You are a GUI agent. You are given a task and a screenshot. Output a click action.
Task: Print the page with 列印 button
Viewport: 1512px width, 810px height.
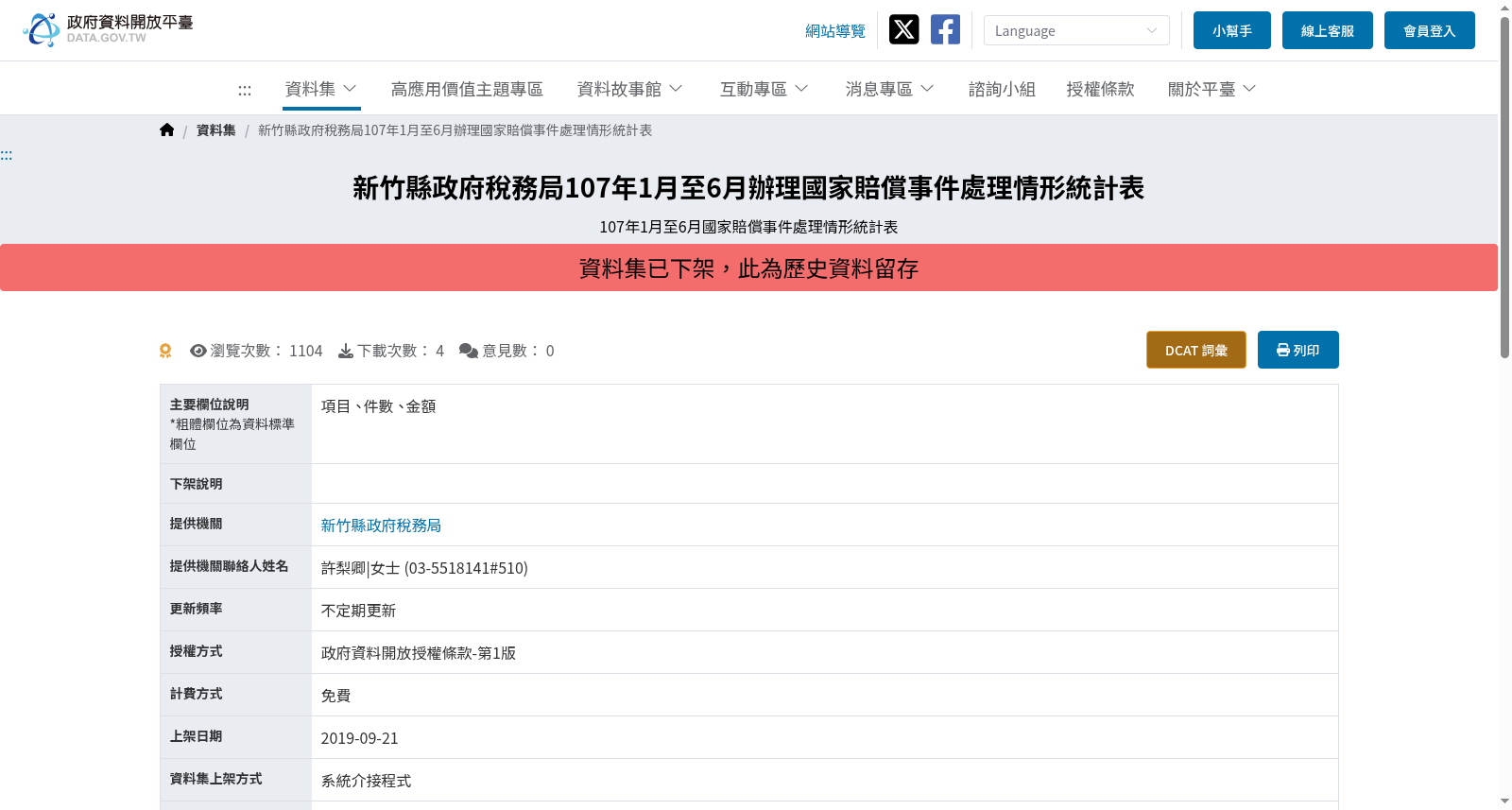click(x=1298, y=350)
